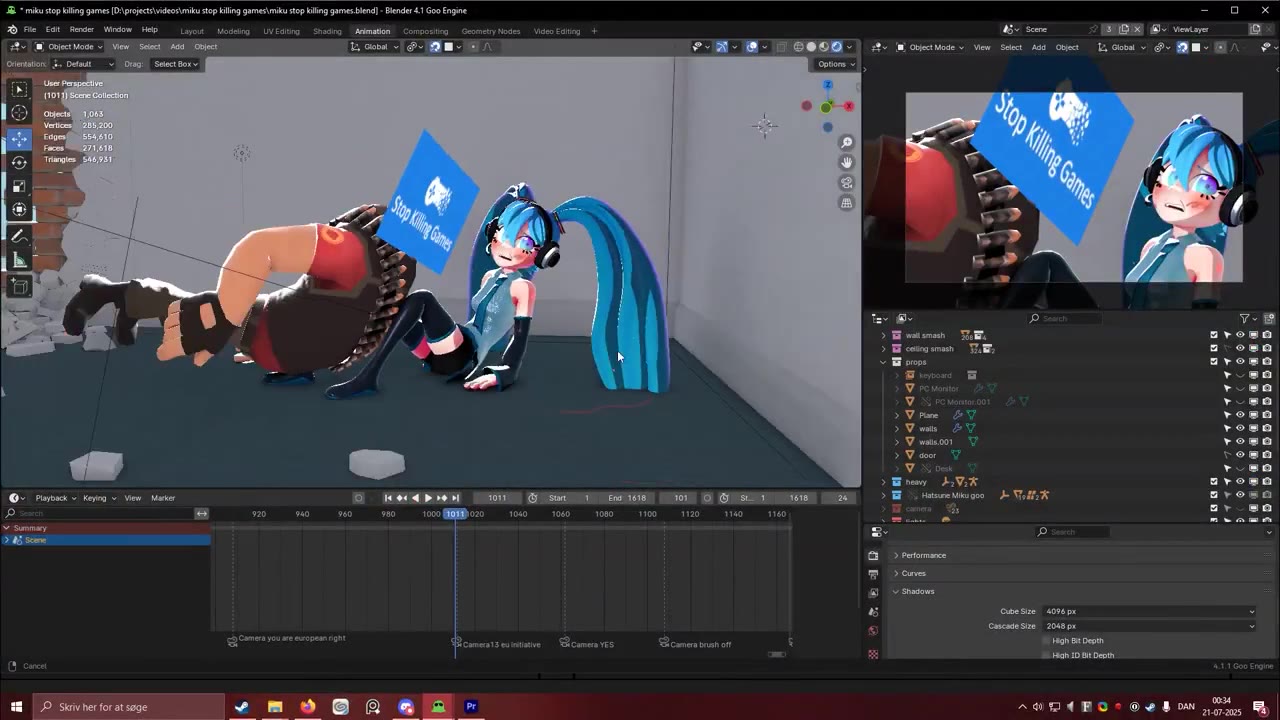Open the Object Mode dropdown in main viewport
Image resolution: width=1280 pixels, height=720 pixels.
click(x=68, y=47)
